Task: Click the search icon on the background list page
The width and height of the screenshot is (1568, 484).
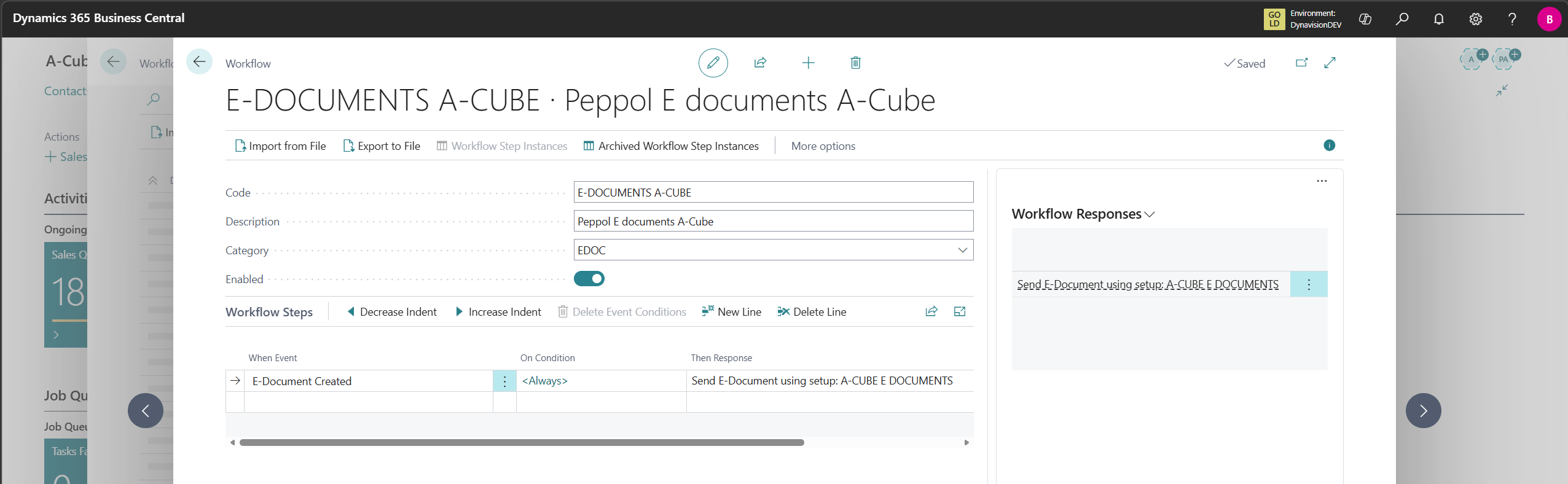Action: 154,98
